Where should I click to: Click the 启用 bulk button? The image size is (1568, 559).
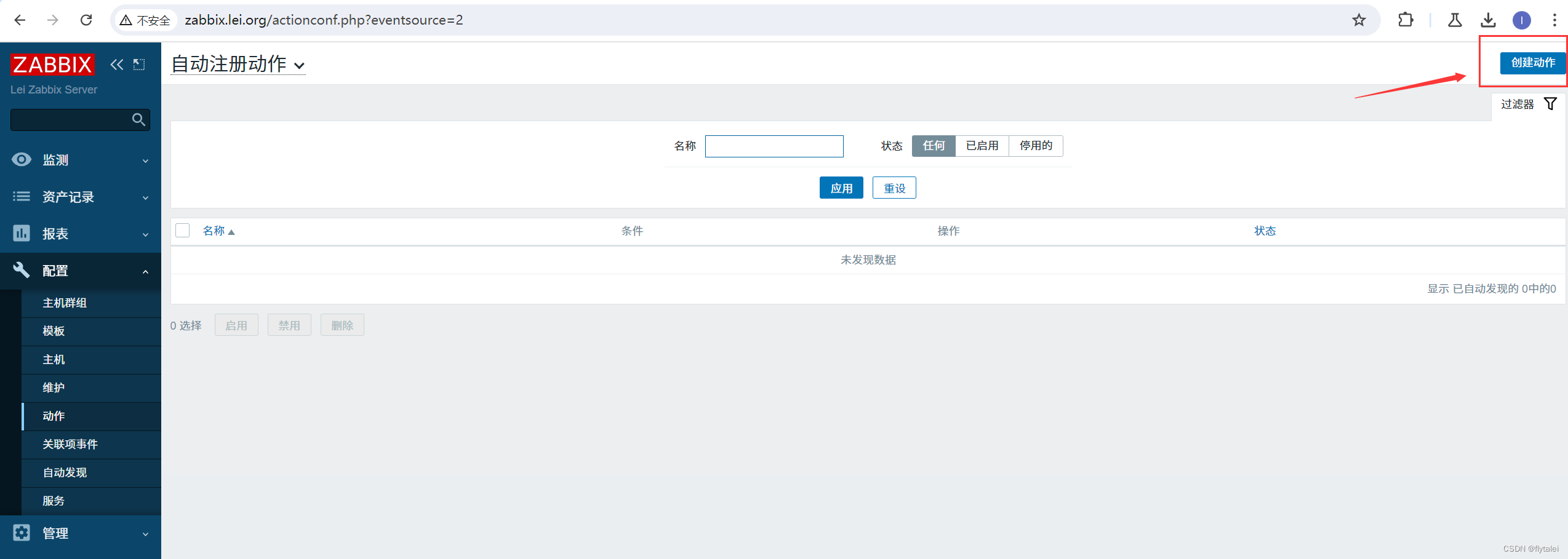[236, 325]
